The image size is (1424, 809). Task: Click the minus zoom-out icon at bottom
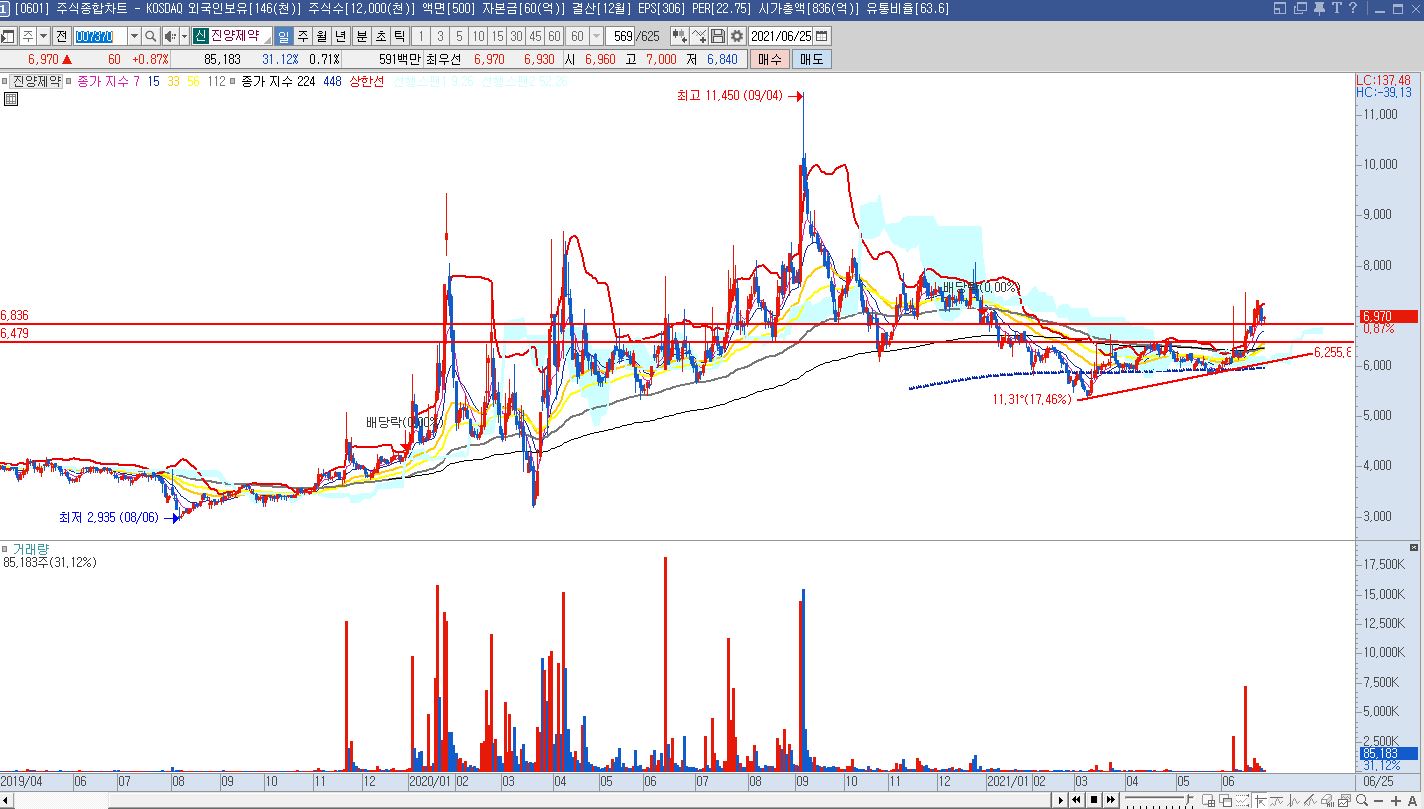1378,800
